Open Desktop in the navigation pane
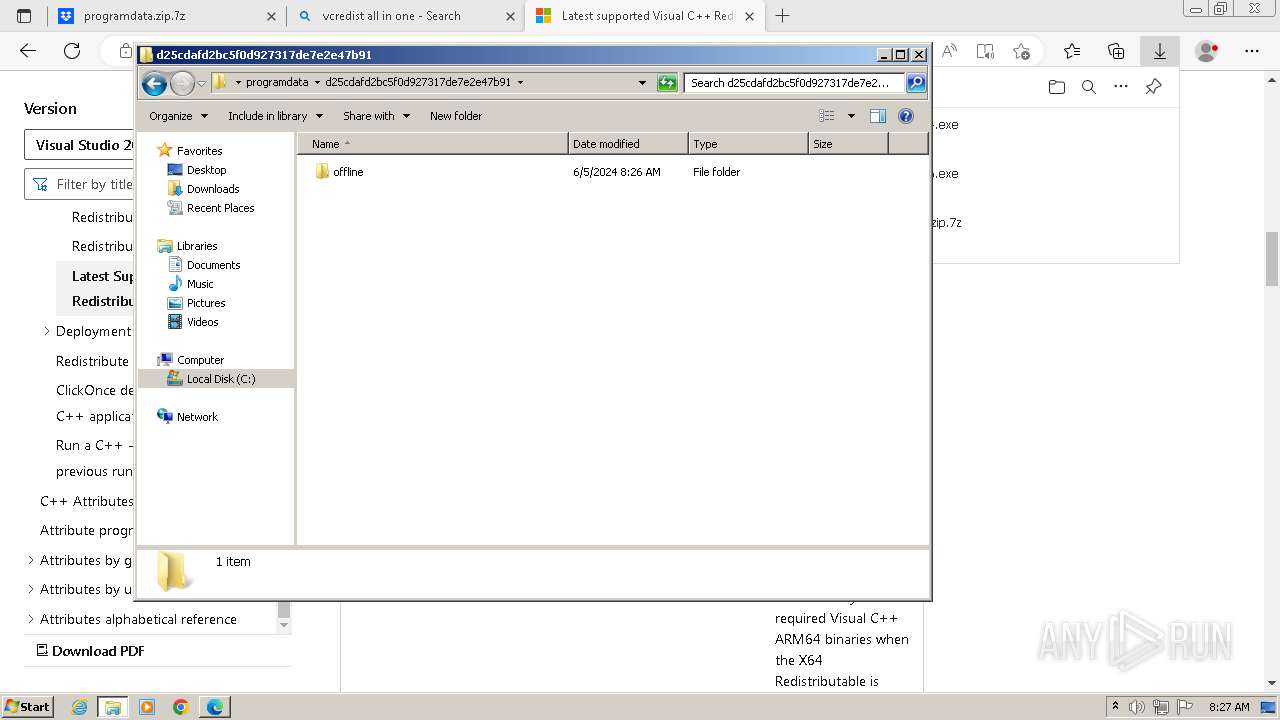 tap(206, 170)
